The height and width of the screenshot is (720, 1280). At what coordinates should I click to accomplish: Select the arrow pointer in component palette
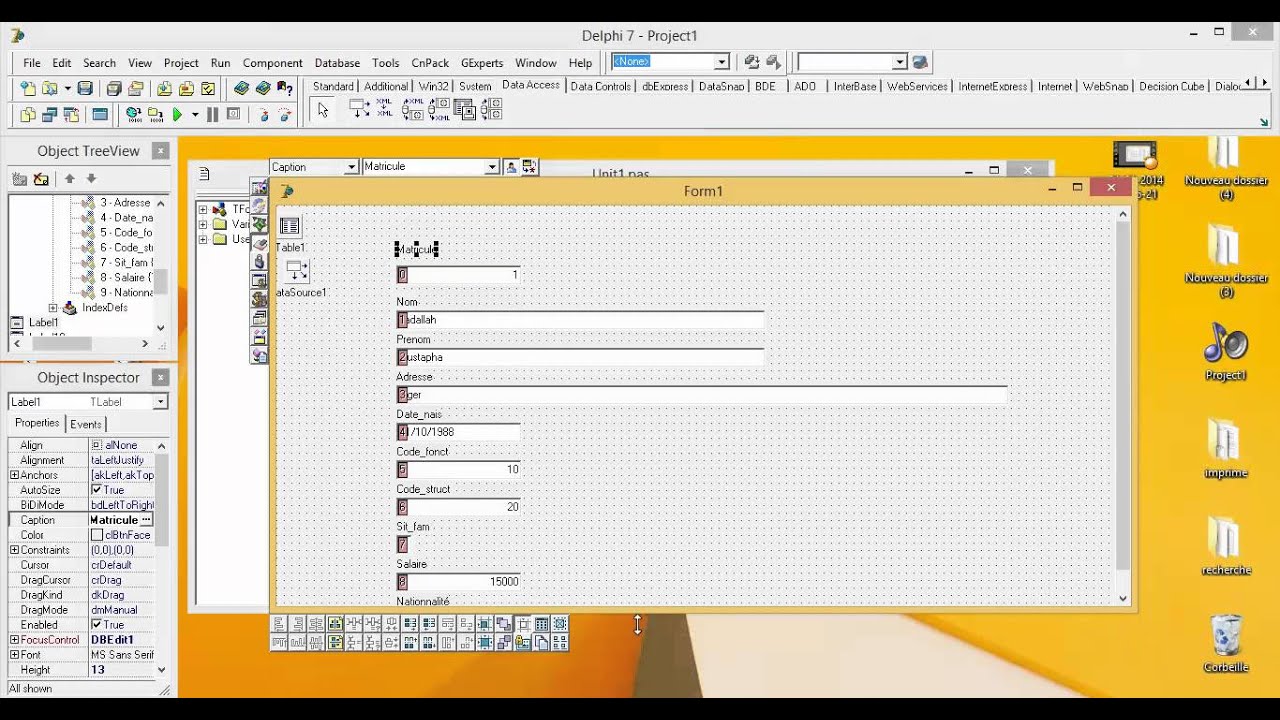tap(323, 110)
